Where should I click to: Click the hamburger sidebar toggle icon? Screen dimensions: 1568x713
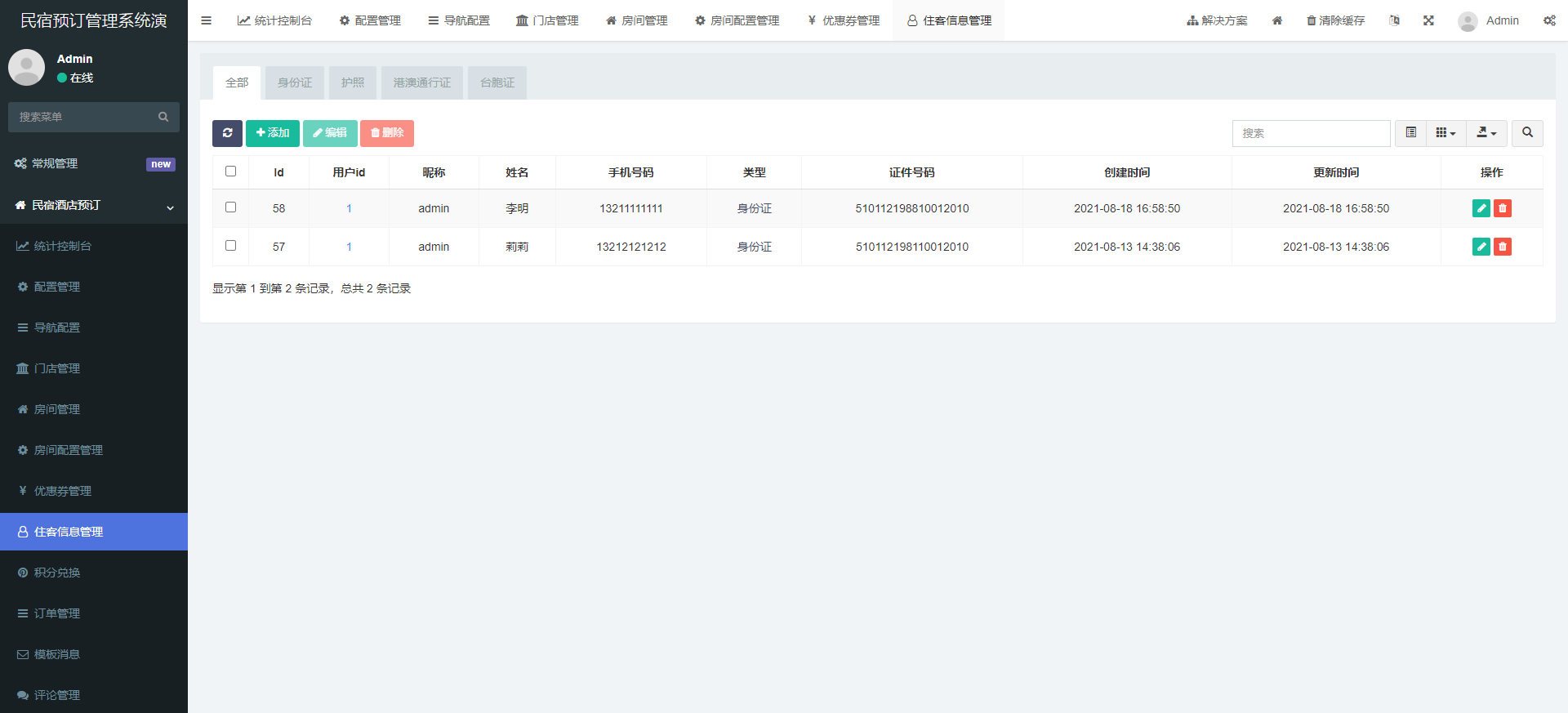pos(206,20)
